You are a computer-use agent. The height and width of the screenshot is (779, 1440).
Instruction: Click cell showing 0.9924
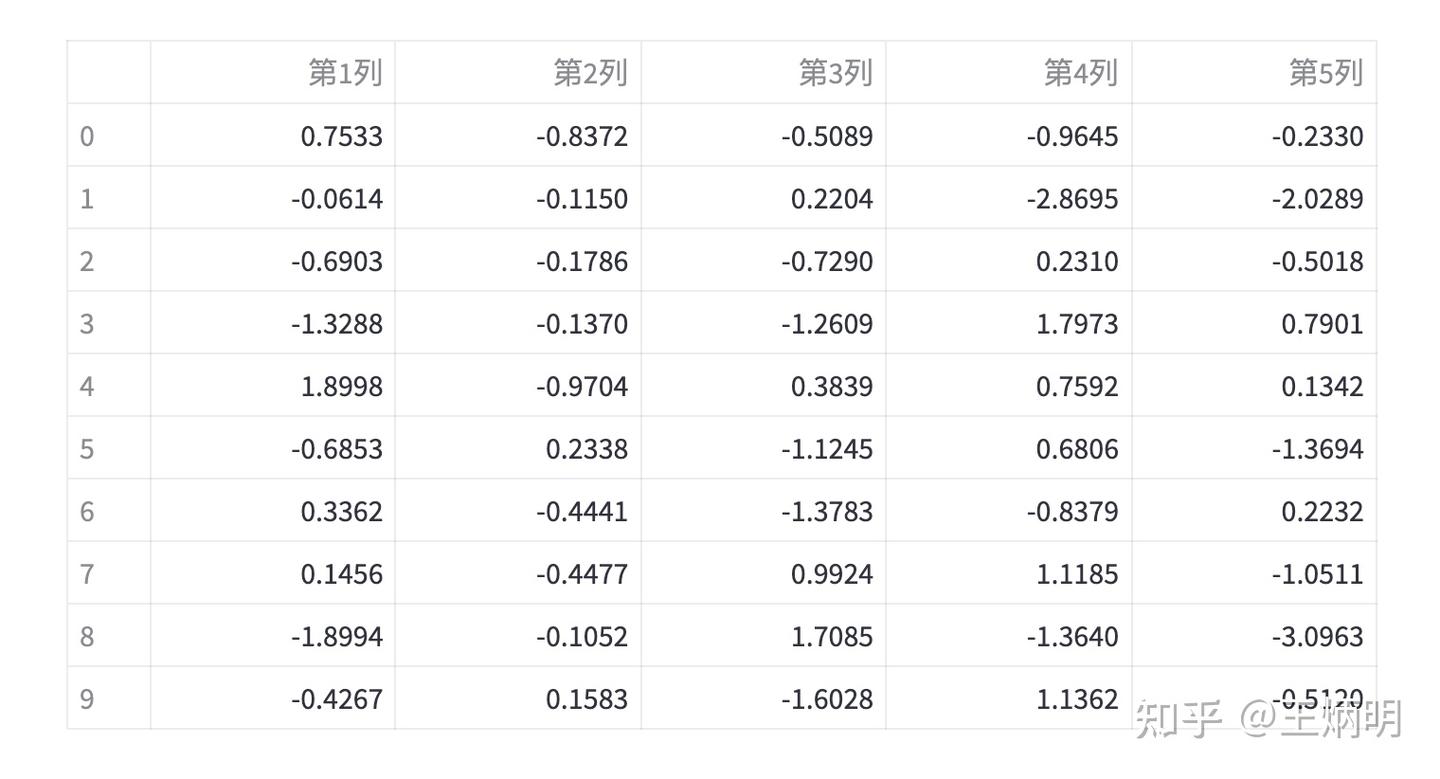click(763, 573)
